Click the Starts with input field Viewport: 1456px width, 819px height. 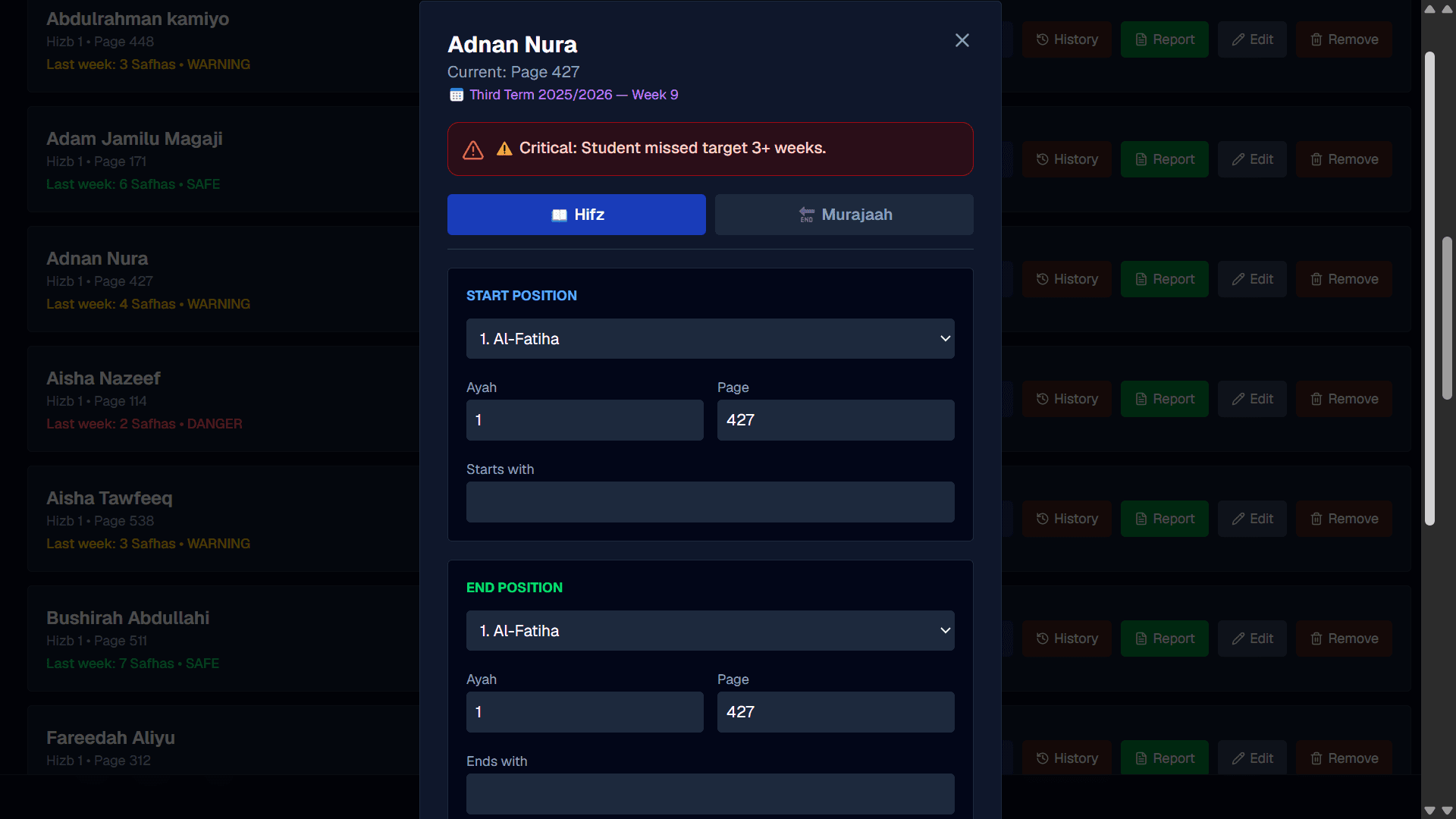coord(711,502)
